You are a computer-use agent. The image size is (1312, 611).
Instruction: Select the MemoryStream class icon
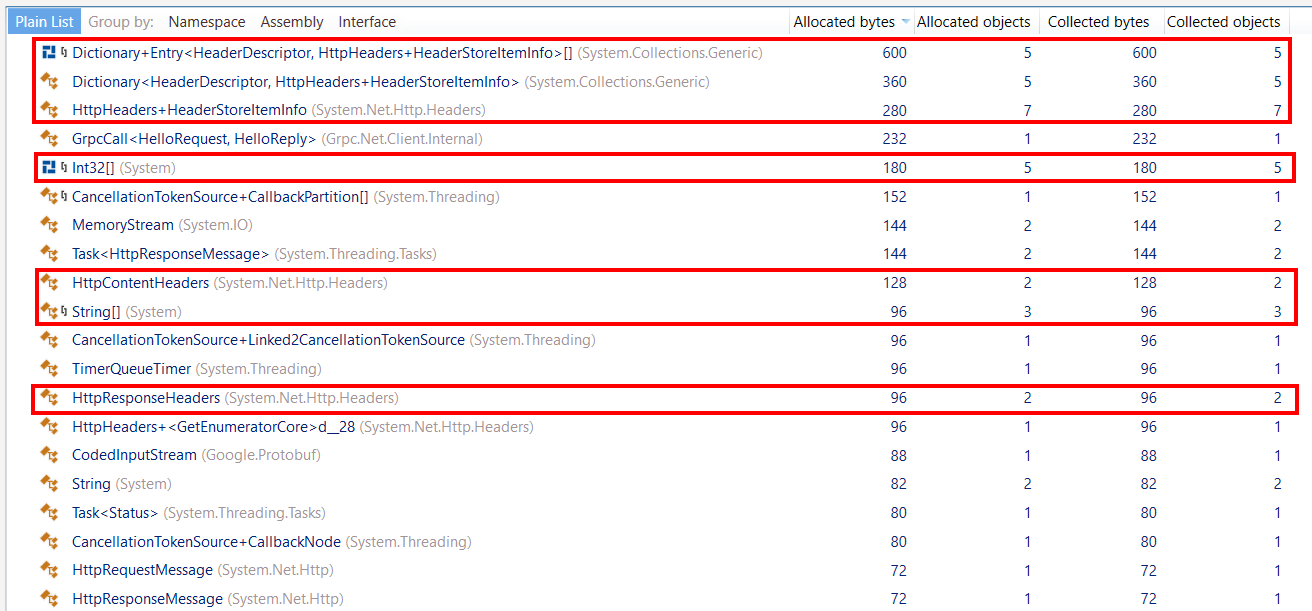click(x=48, y=225)
